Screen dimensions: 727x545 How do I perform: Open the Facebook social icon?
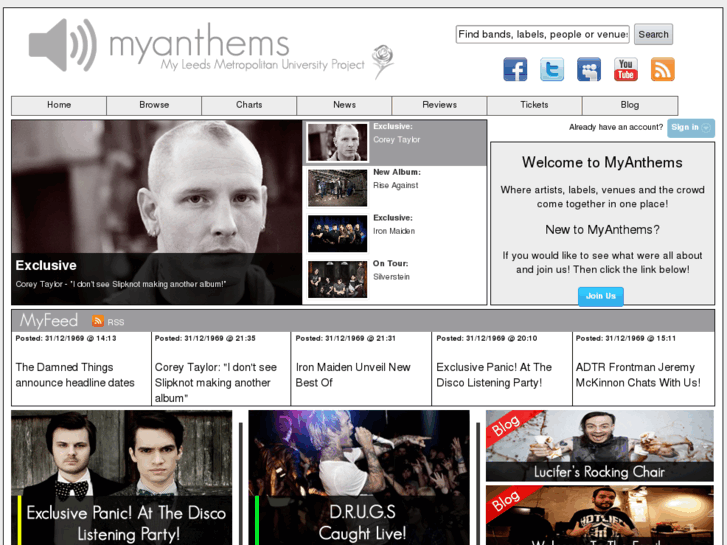click(515, 70)
